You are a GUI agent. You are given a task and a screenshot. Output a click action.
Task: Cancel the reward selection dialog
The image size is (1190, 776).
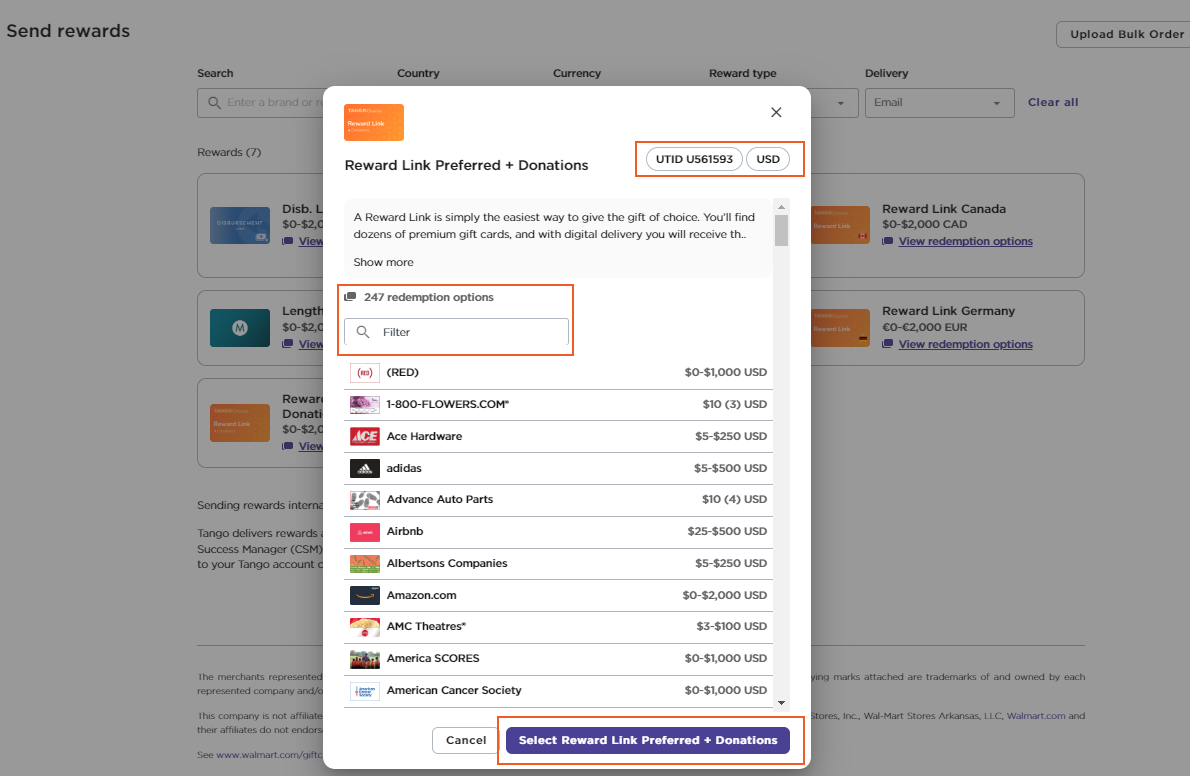465,740
